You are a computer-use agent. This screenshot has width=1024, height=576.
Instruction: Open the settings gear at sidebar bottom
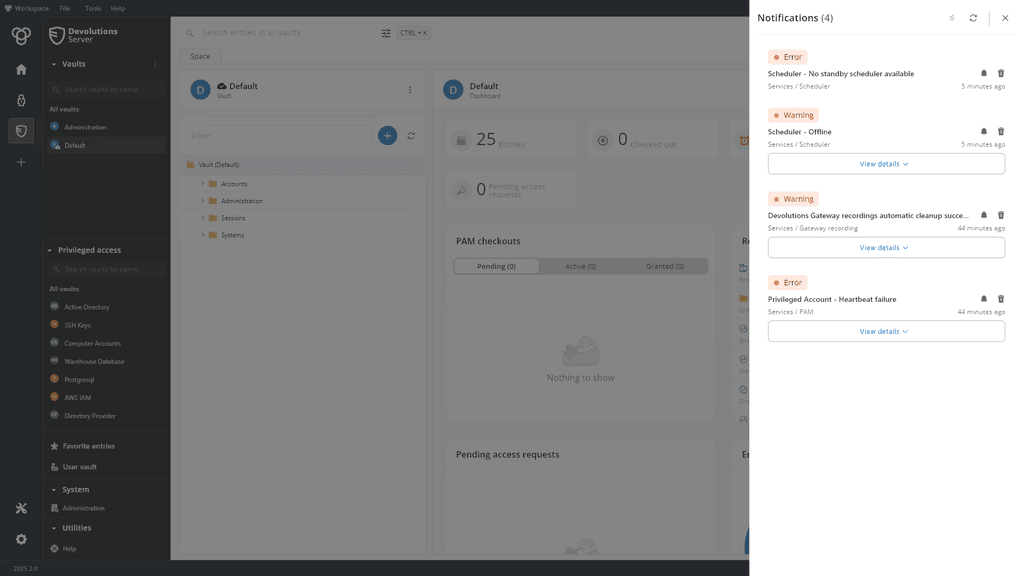point(20,539)
